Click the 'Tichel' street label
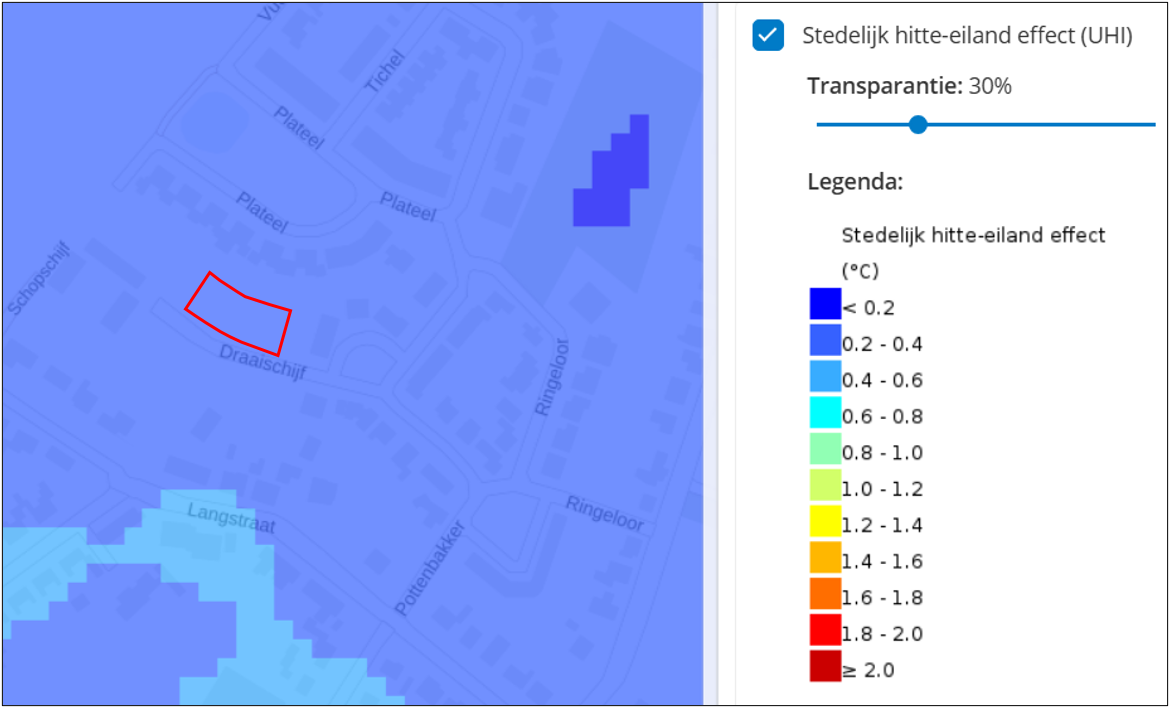The height and width of the screenshot is (708, 1170). [384, 71]
